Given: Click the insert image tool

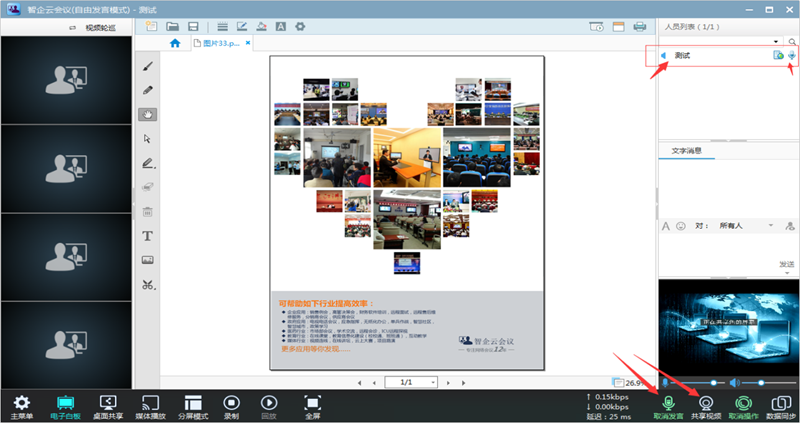Looking at the screenshot, I should [x=147, y=260].
